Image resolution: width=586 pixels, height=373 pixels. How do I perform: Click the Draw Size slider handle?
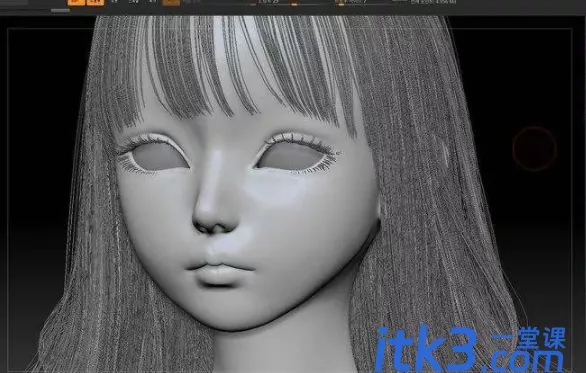point(341,4)
